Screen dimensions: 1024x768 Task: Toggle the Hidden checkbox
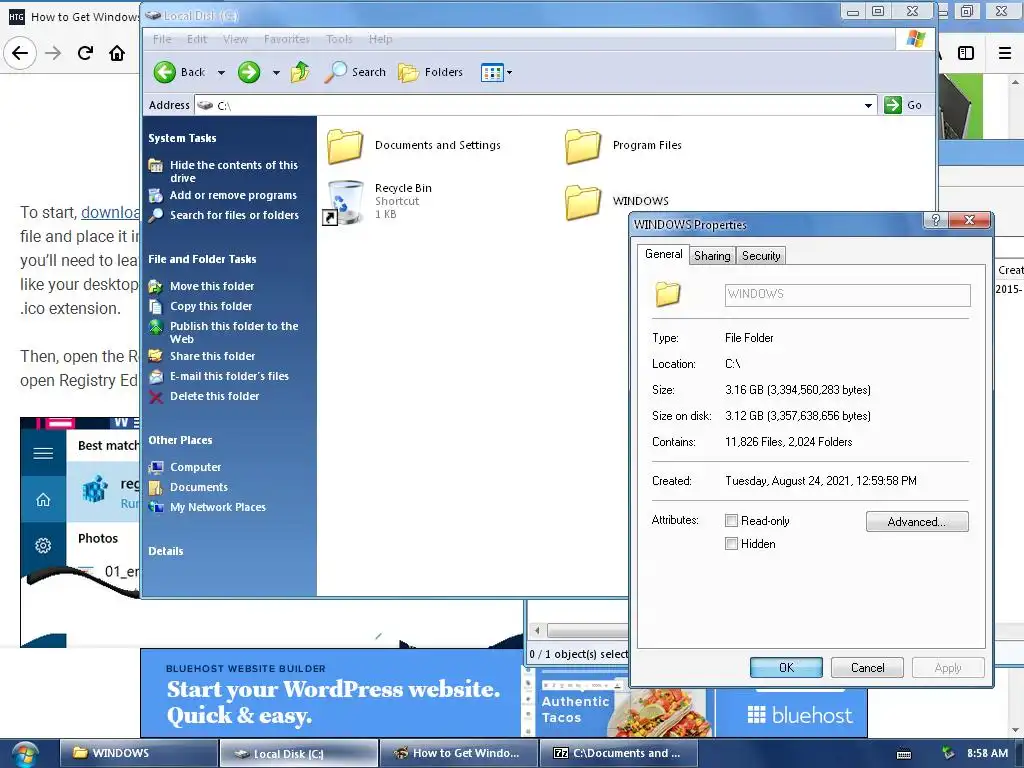(x=731, y=543)
